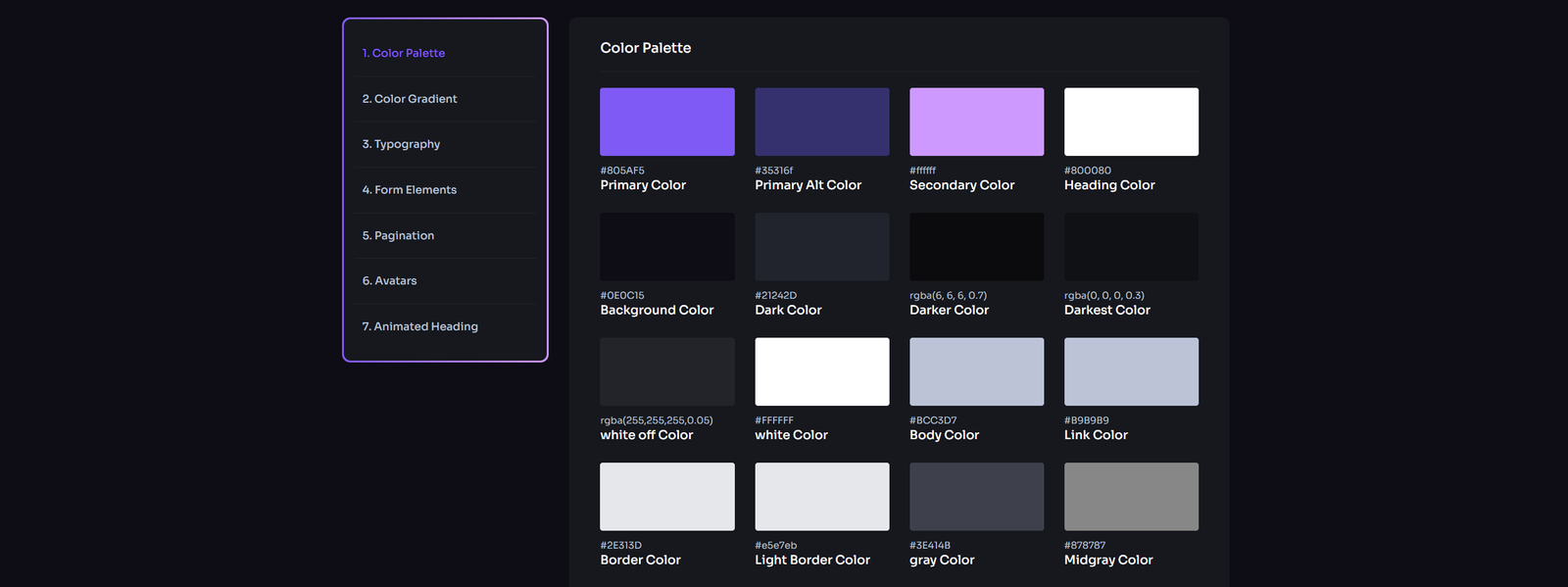Click the Midgray Color swatch
Screen dimensions: 1568x587
1131,497
